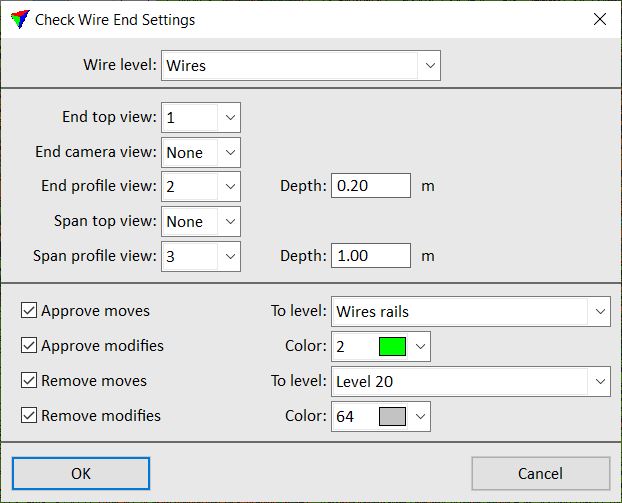Expand the End top view dropdown
This screenshot has height=503, width=622.
pos(201,117)
